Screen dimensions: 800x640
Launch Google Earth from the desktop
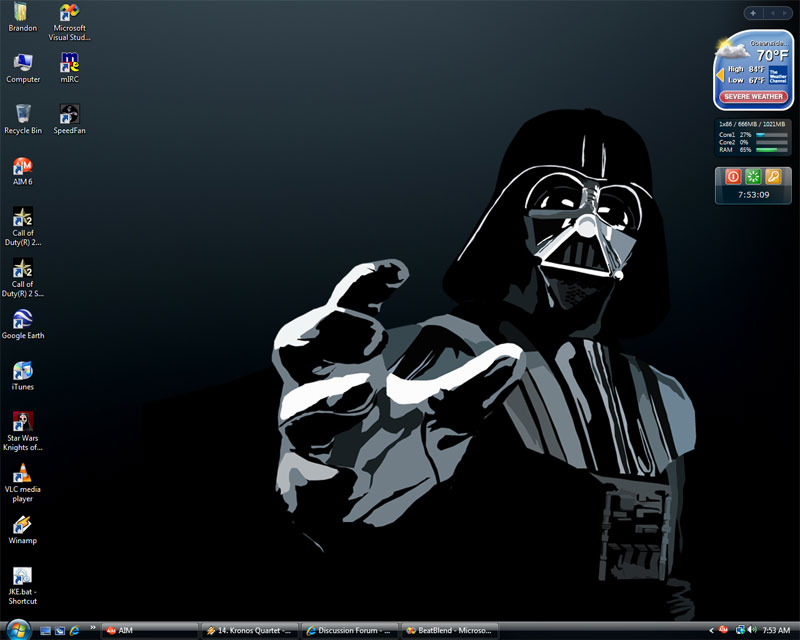coord(22,325)
